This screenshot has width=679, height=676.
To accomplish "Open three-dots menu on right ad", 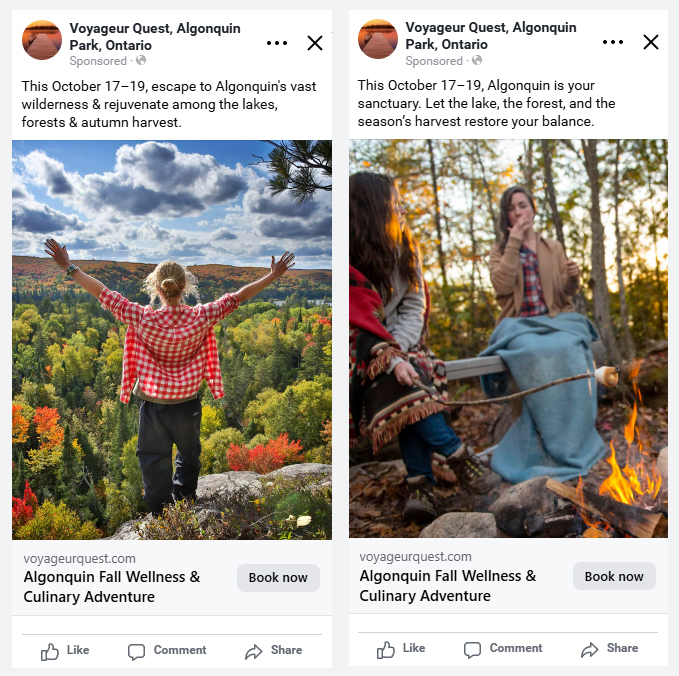I will (x=613, y=43).
